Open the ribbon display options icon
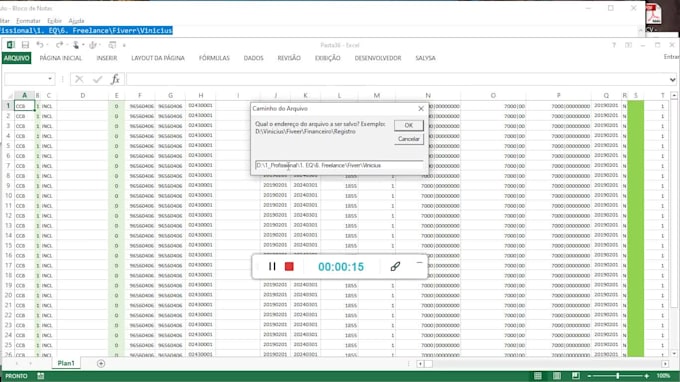Viewport: 680px width, 382px height. [628, 45]
